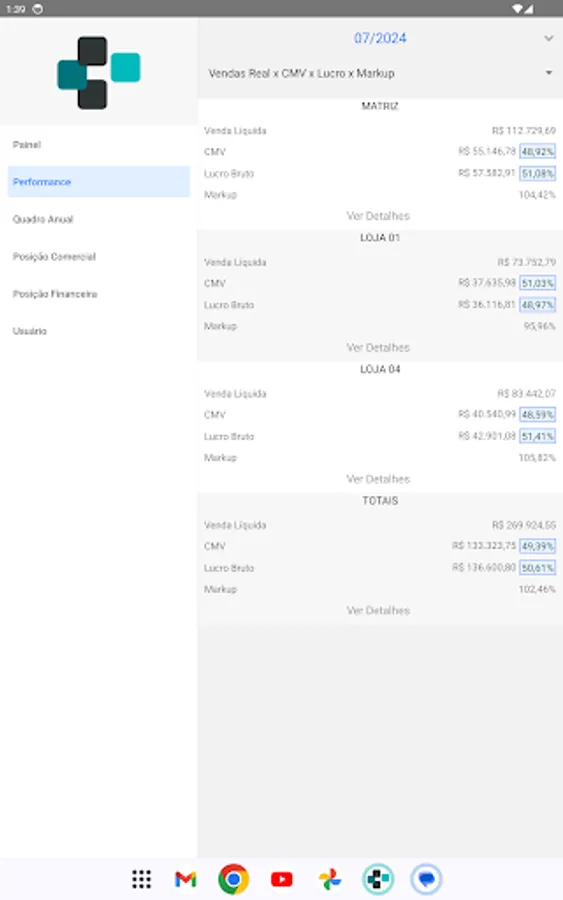Click LOJA 01 Venda Líquida value R$ 73.752,79
This screenshot has height=900, width=563.
pos(526,262)
